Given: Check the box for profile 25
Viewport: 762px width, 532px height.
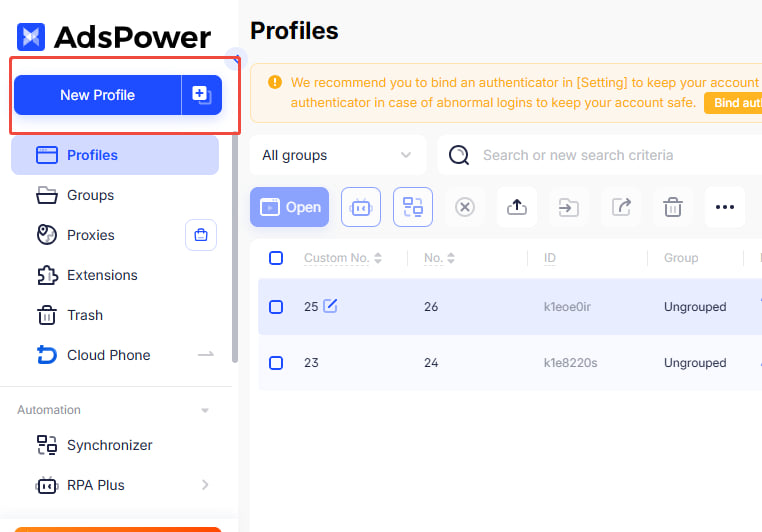Looking at the screenshot, I should coord(276,307).
